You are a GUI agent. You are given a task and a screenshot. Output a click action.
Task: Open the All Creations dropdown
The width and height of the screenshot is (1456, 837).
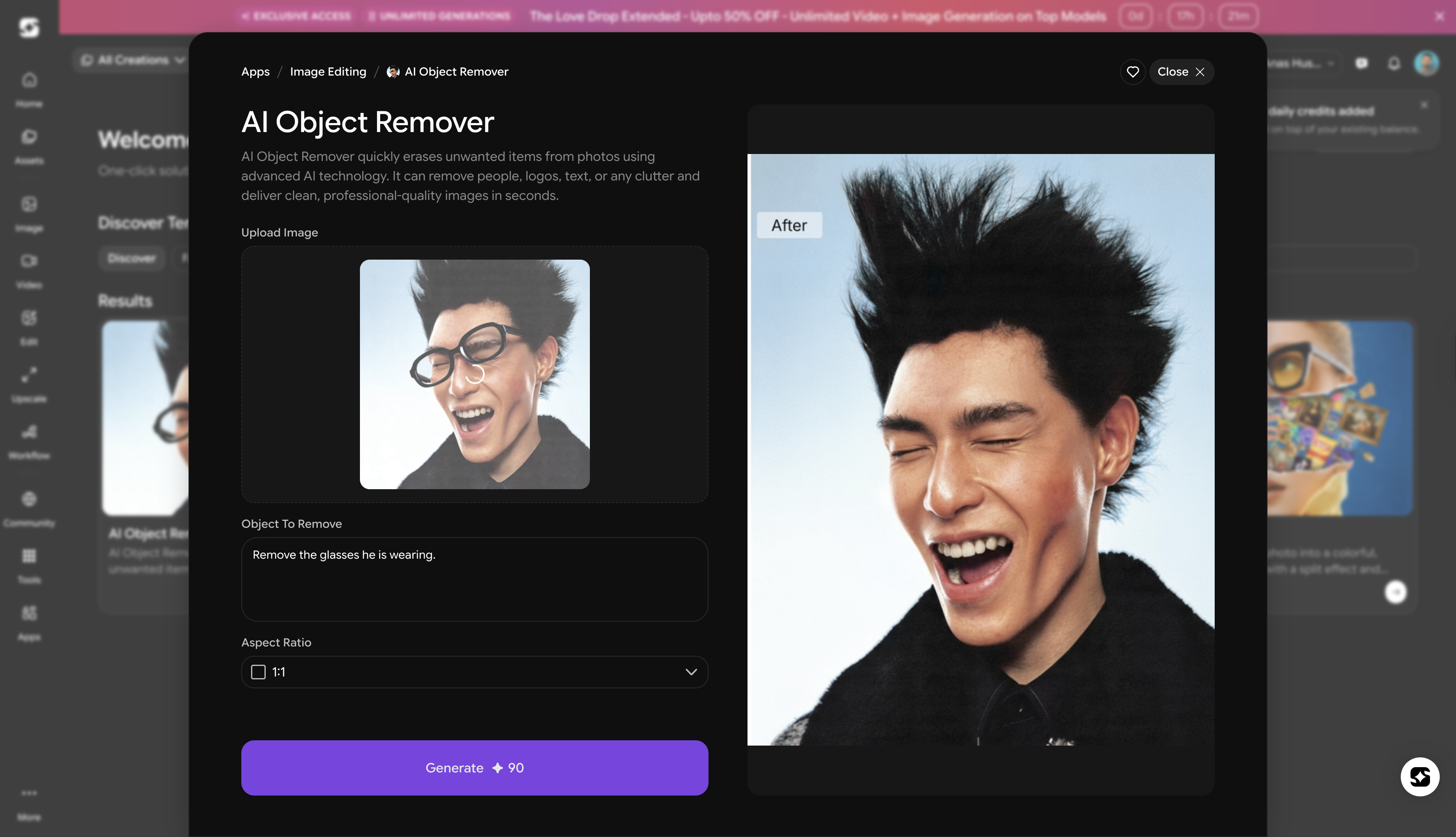tap(133, 60)
